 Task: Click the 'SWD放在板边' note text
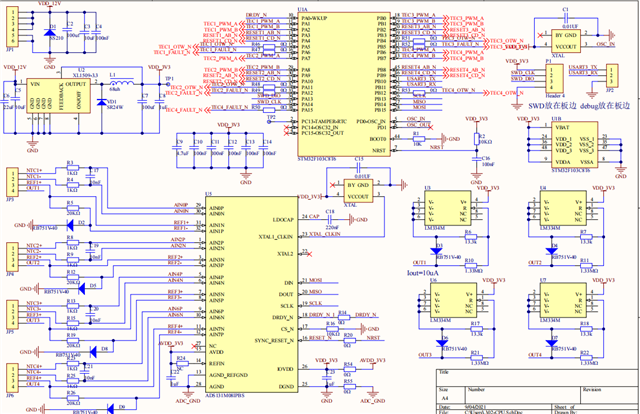pyautogui.click(x=552, y=106)
